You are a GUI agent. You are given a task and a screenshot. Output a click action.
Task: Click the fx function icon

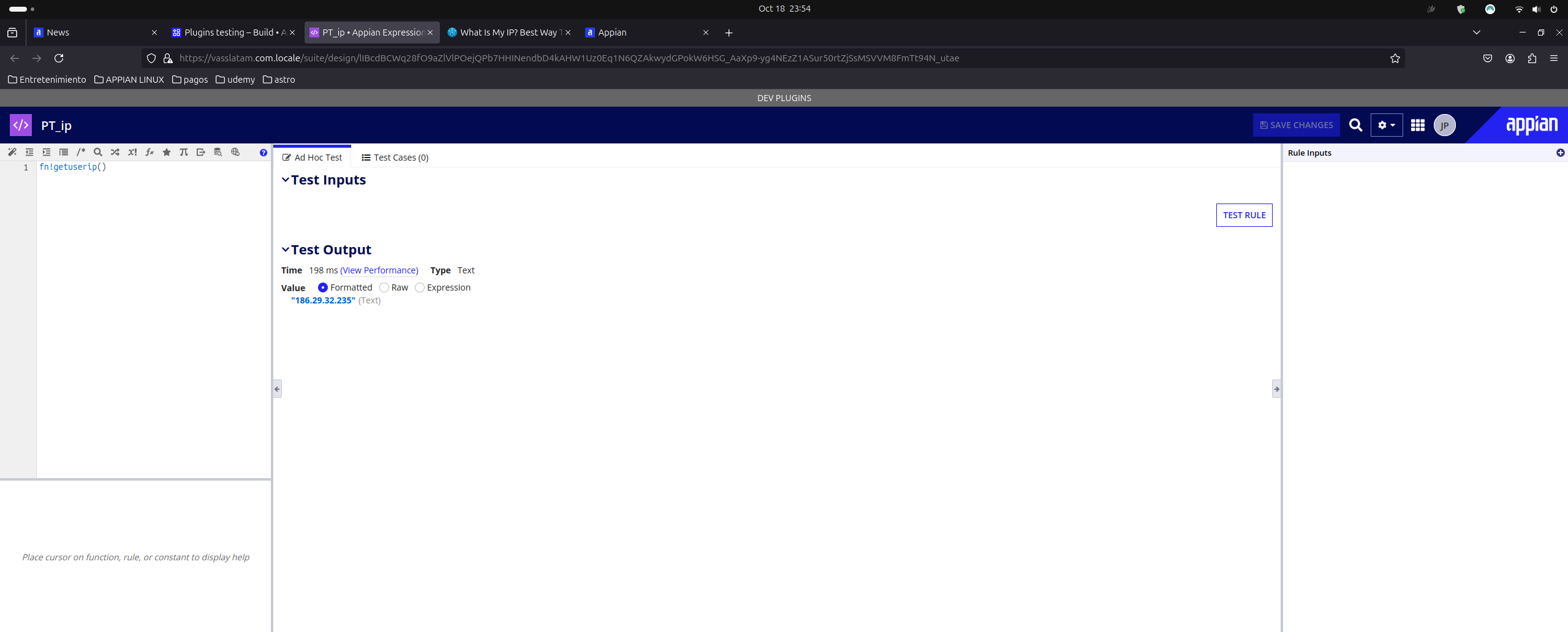[x=150, y=152]
